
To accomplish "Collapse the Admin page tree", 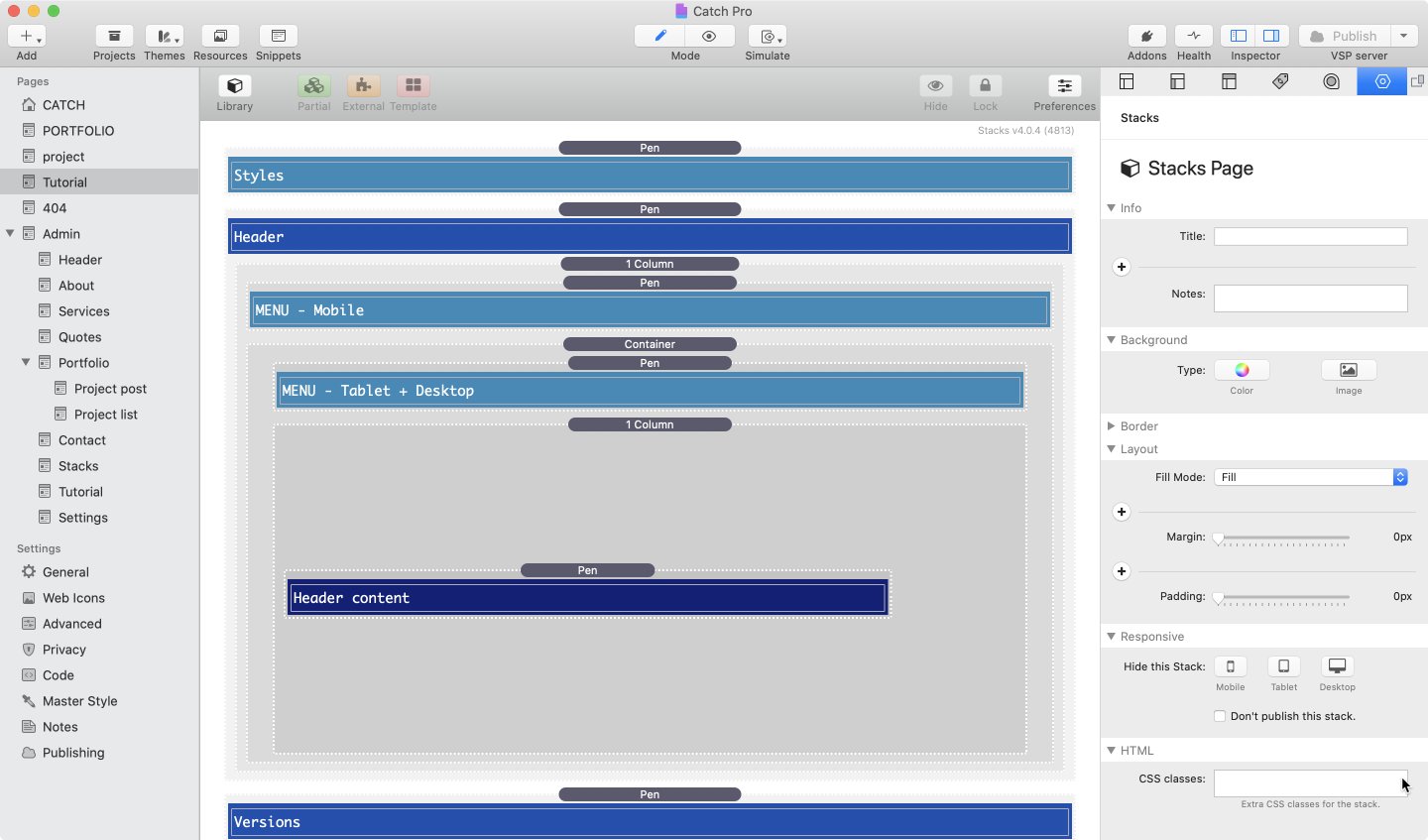I will pos(11,234).
